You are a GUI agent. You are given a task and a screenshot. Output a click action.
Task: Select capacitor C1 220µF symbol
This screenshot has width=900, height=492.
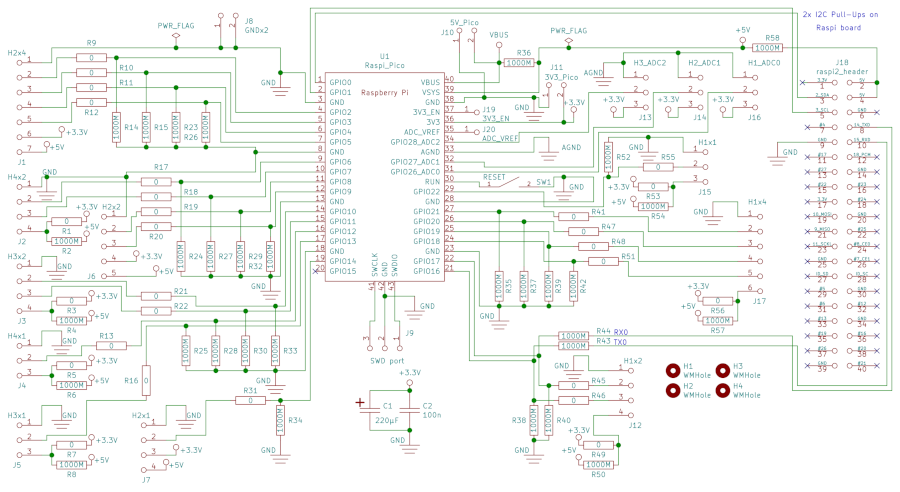click(x=371, y=410)
